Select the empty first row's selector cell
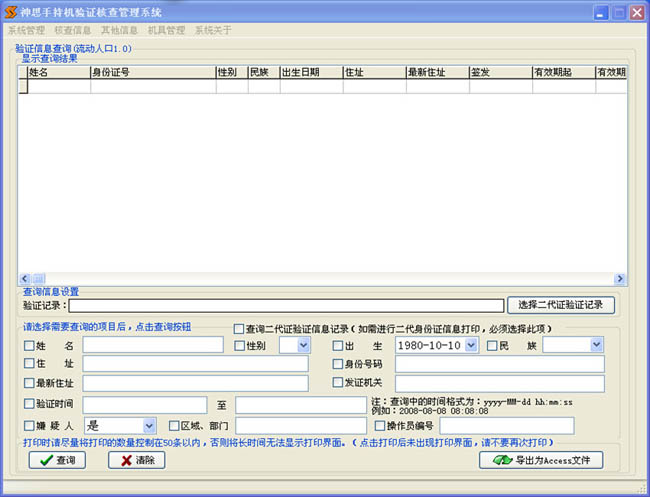This screenshot has width=650, height=497. tap(23, 86)
